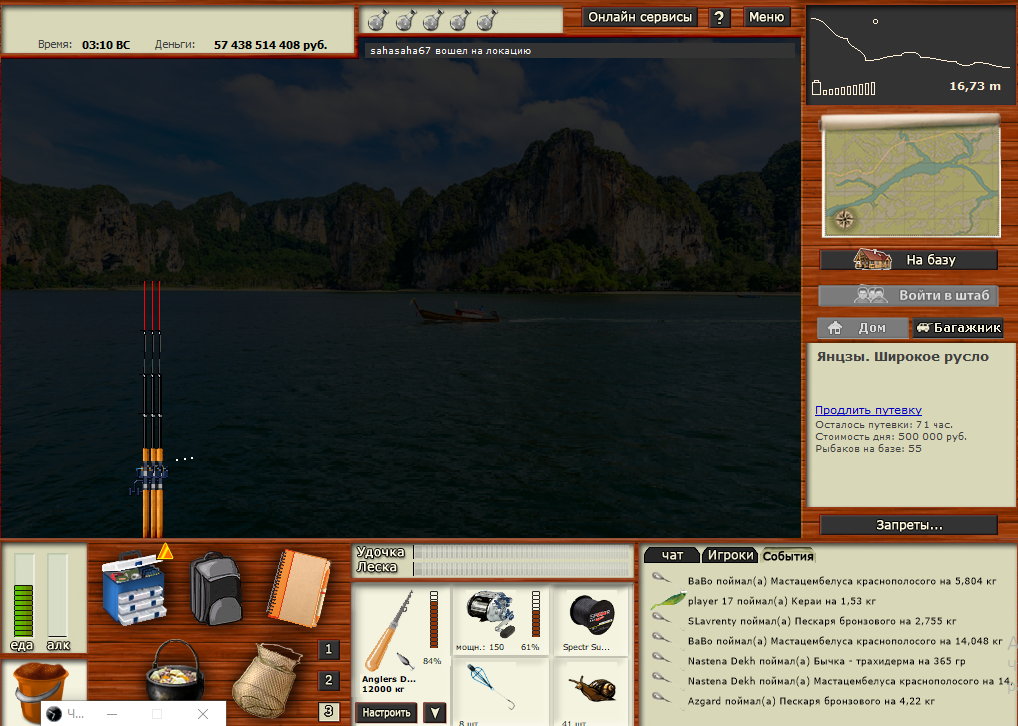Switch to the События tab
The height and width of the screenshot is (726, 1018).
coord(788,556)
